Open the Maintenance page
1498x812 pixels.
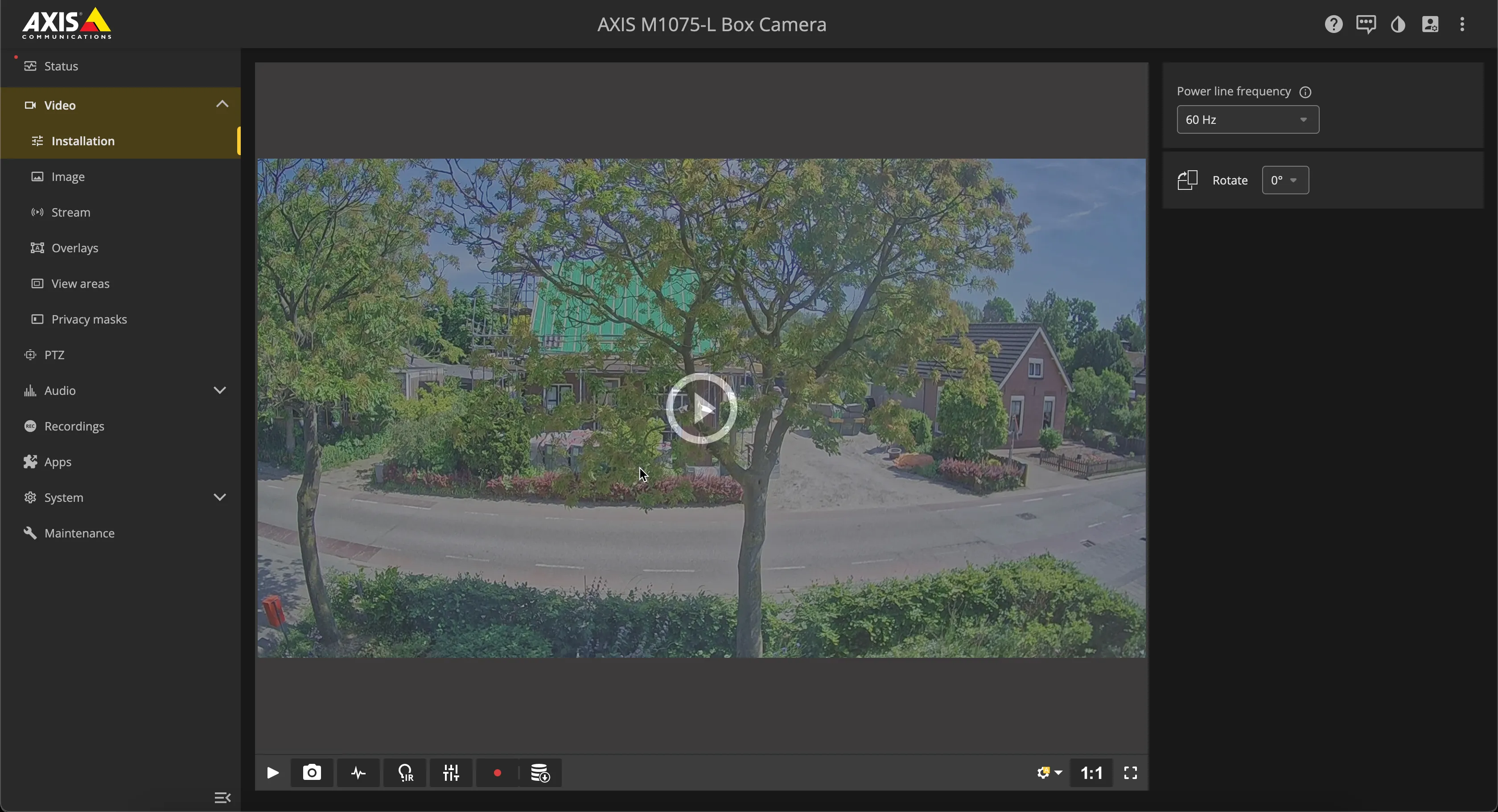point(120,533)
